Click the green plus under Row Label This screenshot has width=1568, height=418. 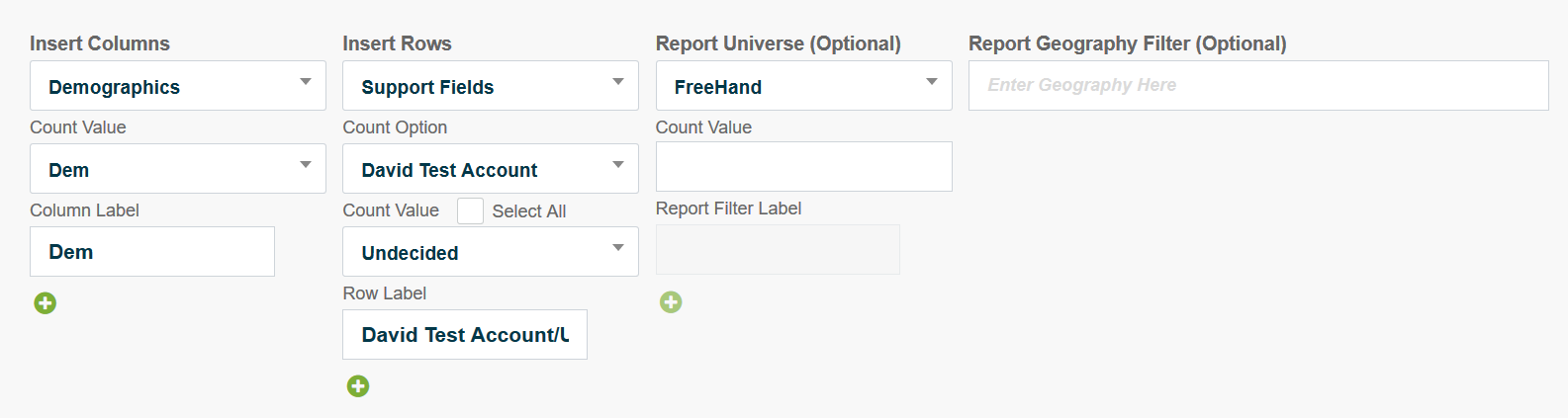358,386
